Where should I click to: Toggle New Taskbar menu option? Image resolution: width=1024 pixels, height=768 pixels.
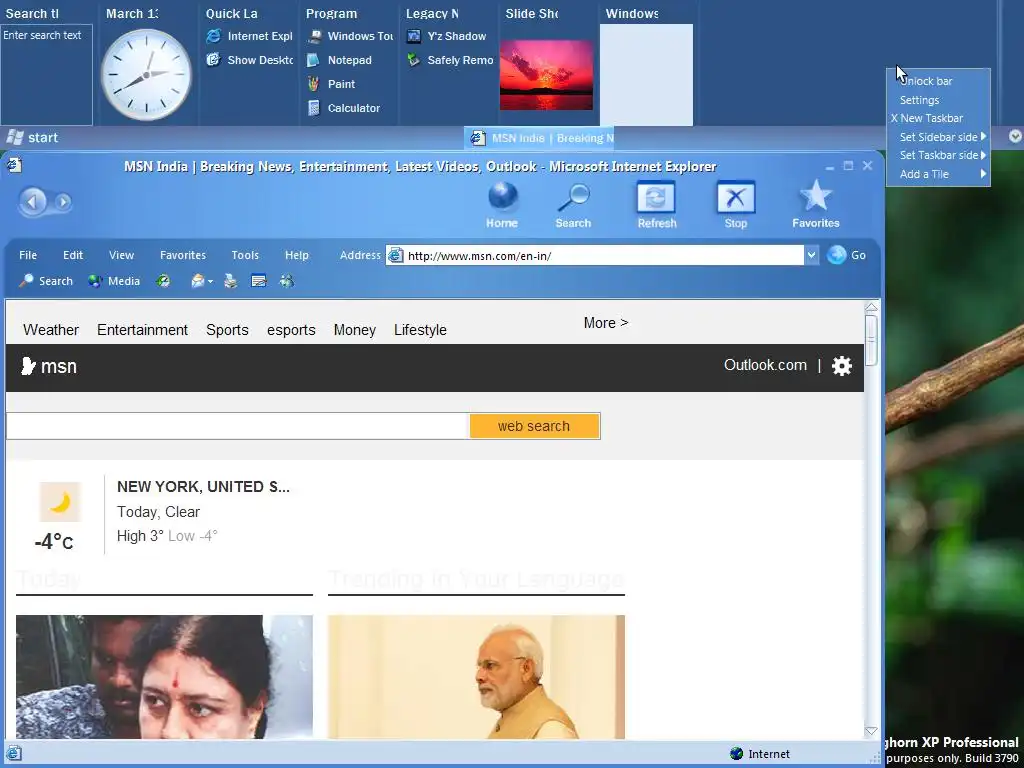(938, 118)
